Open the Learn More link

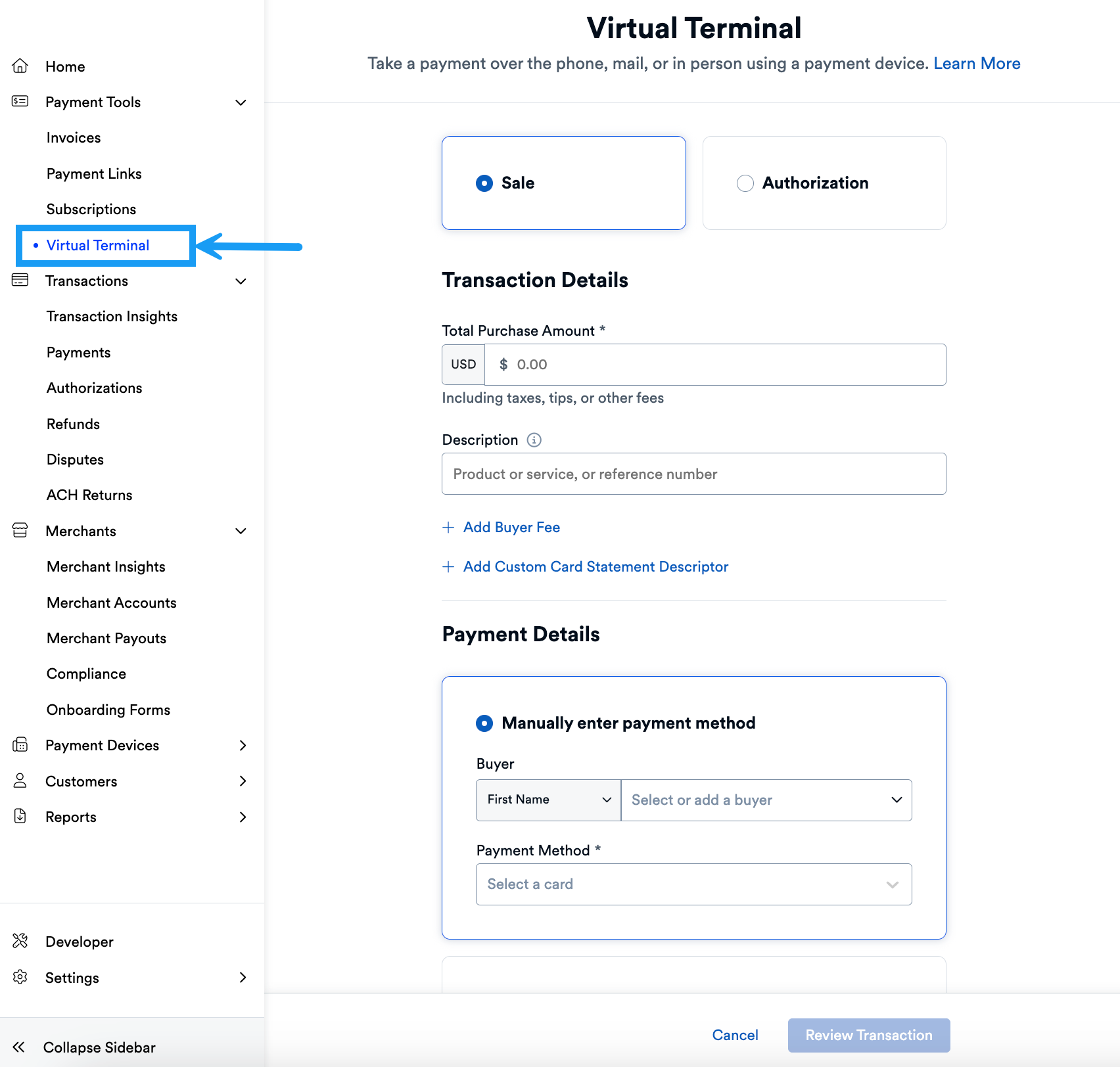coord(977,63)
